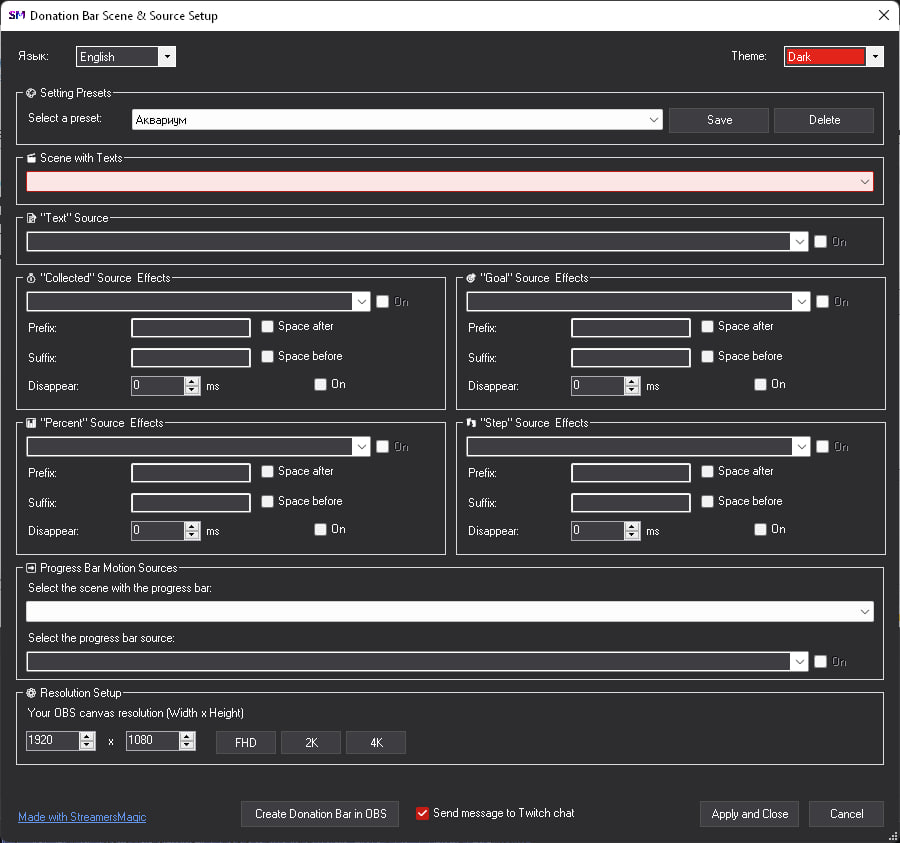Click the Setting Presets section icon

tap(31, 93)
